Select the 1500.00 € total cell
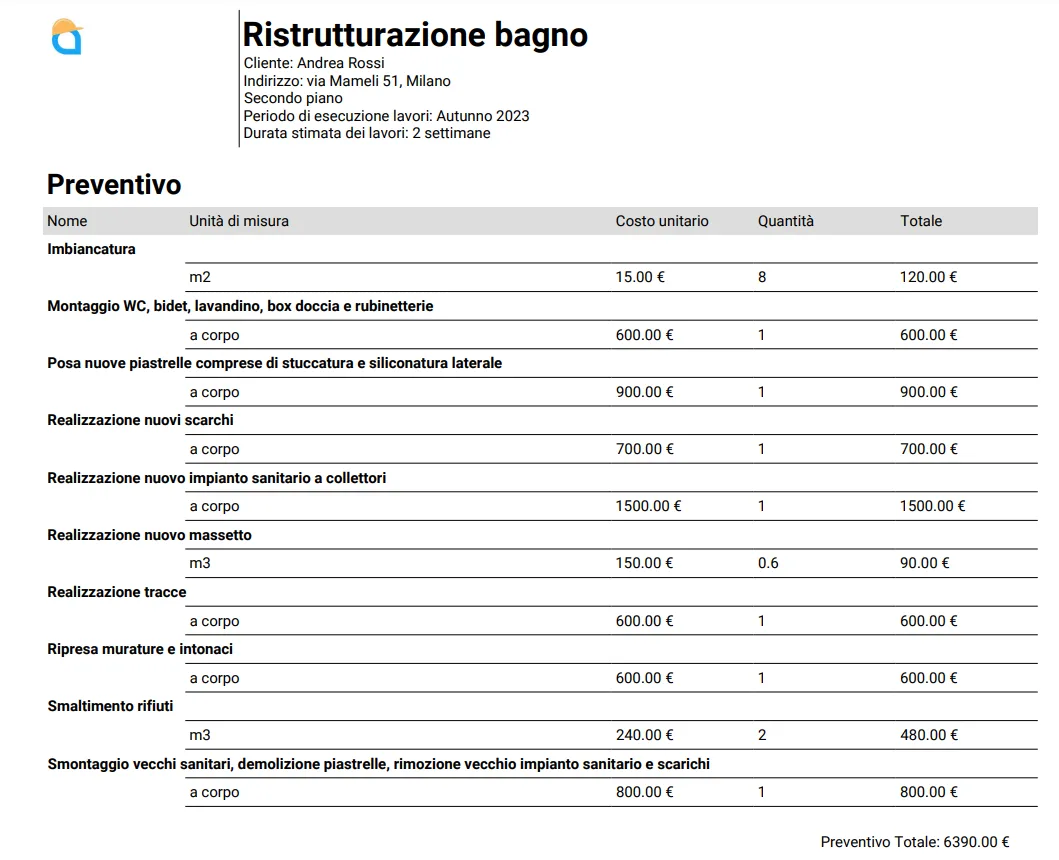The width and height of the screenshot is (1059, 860). (x=932, y=506)
